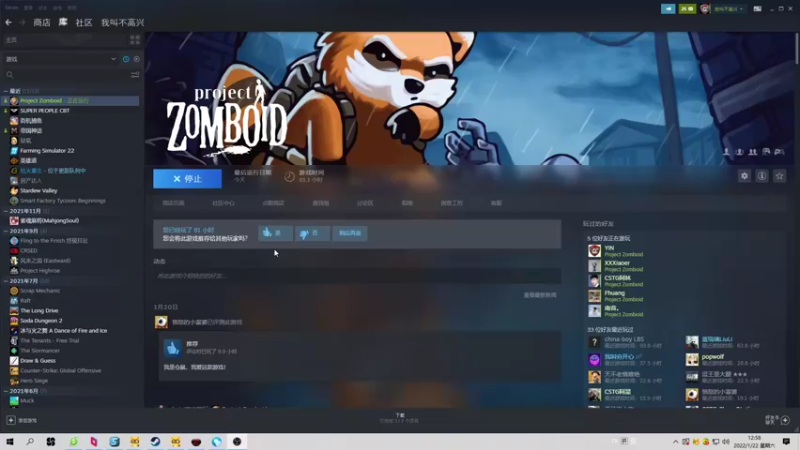This screenshot has height=450, width=800.
Task: Collapse the 2021年6月 section
Action: tap(6, 391)
